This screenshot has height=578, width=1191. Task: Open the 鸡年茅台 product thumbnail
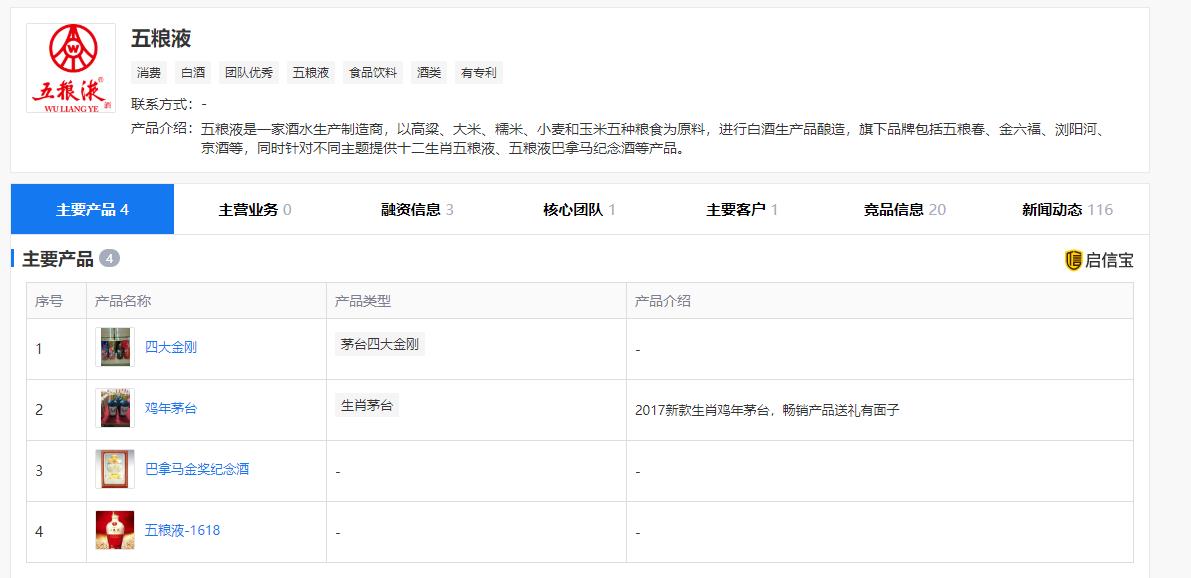pos(115,408)
